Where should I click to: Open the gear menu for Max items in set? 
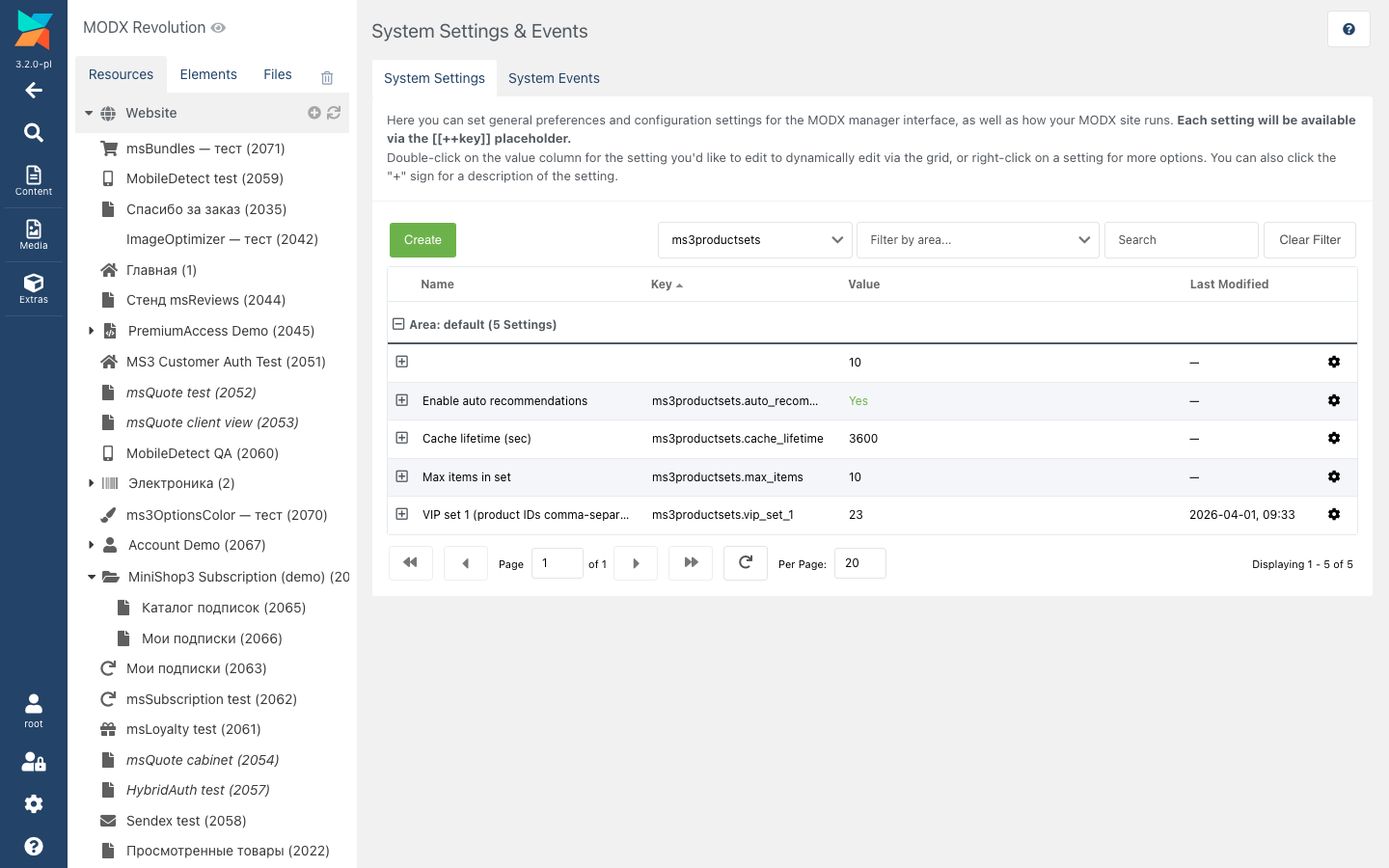pos(1334,476)
